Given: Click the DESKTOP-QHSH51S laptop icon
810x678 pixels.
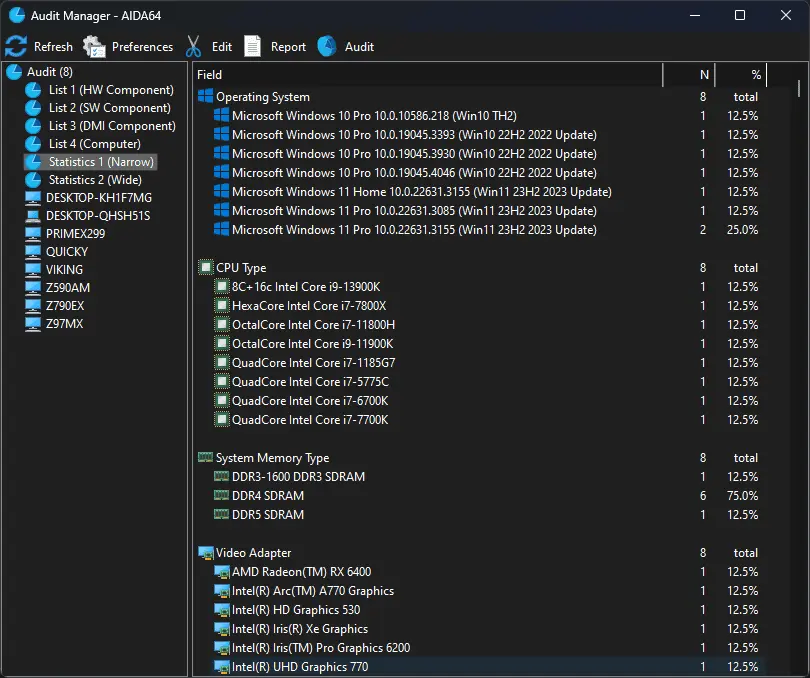Looking at the screenshot, I should coord(33,216).
